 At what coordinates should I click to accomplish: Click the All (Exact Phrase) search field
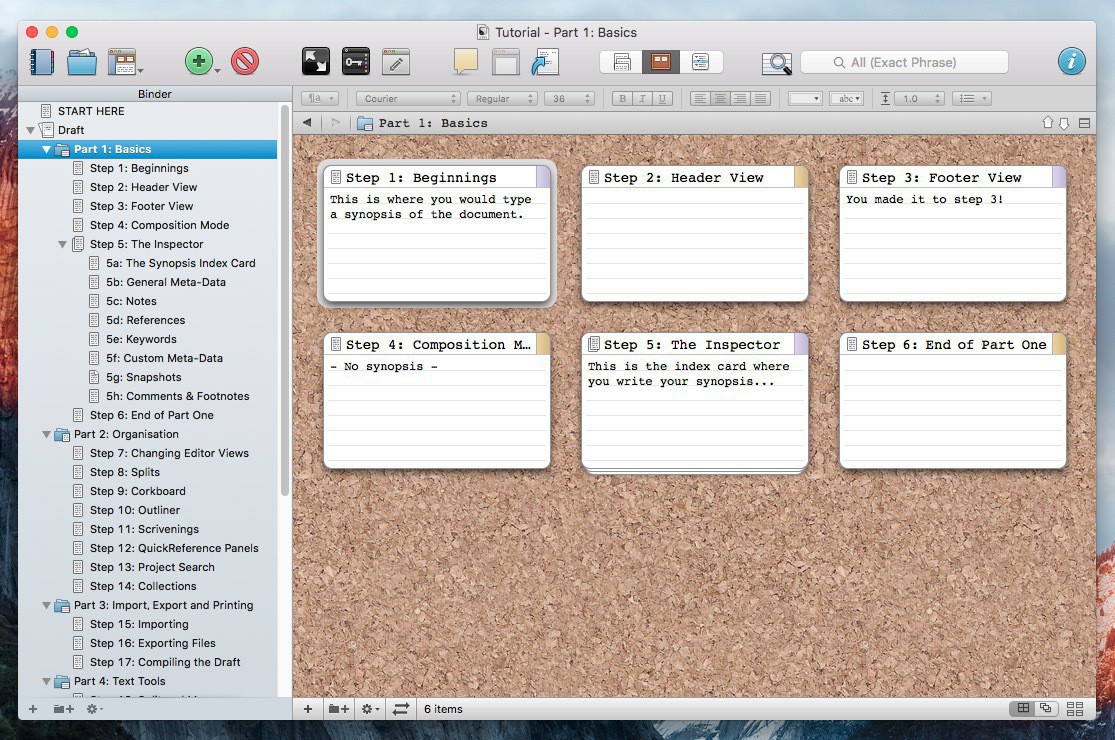tap(904, 62)
